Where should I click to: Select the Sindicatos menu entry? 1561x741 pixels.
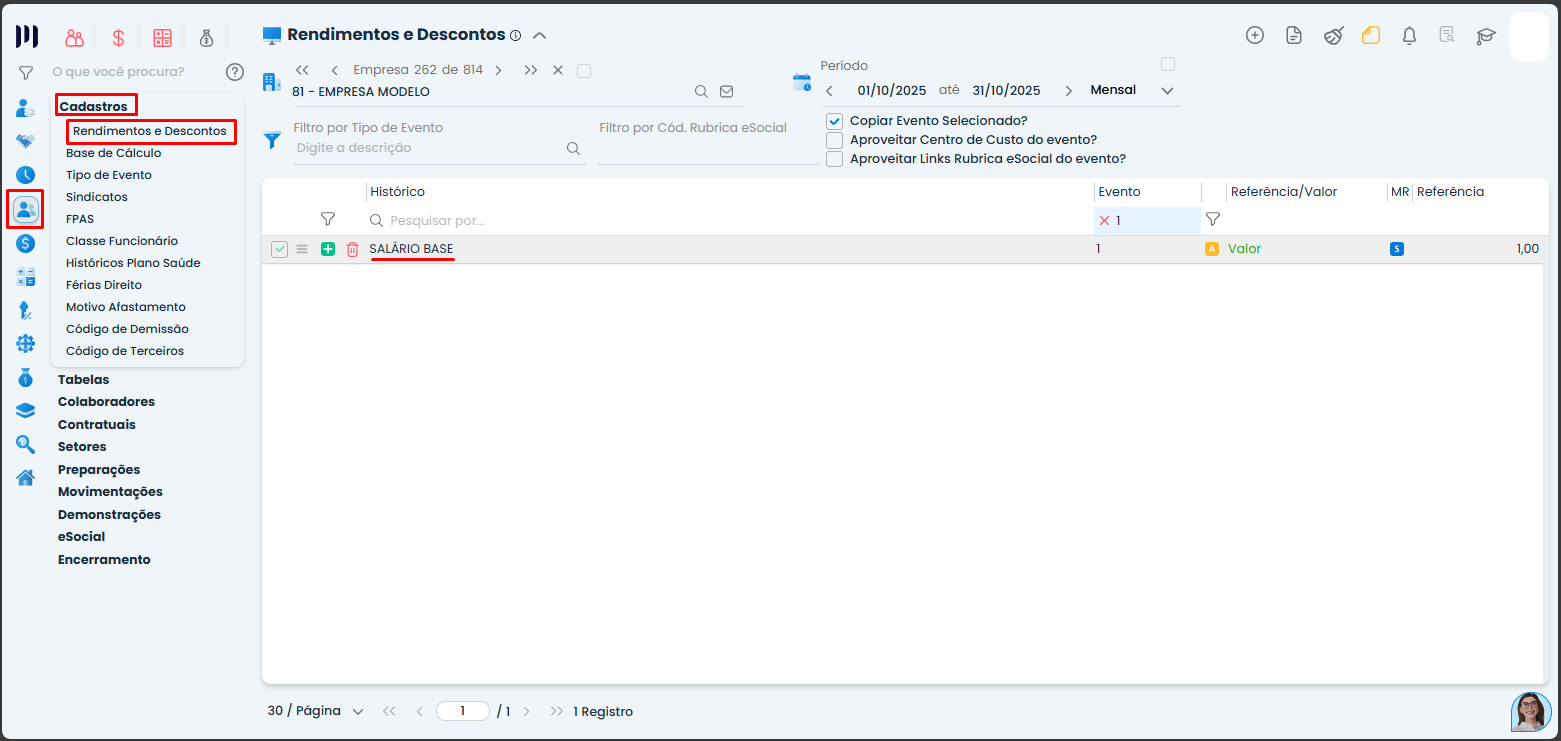click(x=97, y=197)
